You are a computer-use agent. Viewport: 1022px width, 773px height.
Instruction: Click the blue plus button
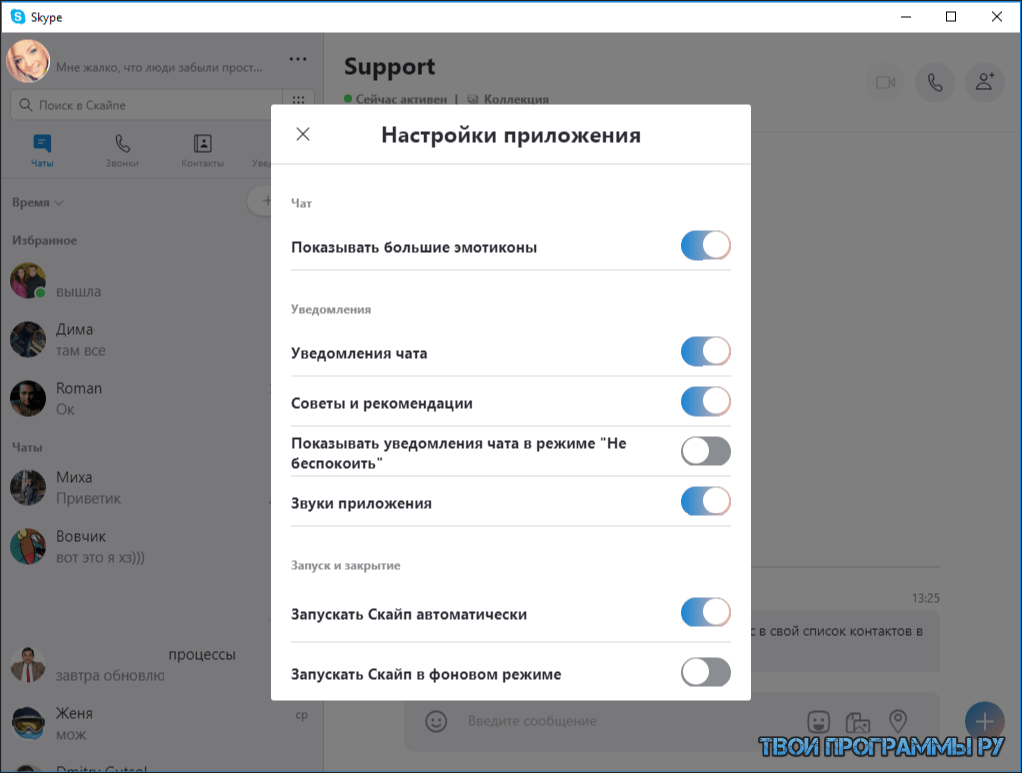coord(984,720)
